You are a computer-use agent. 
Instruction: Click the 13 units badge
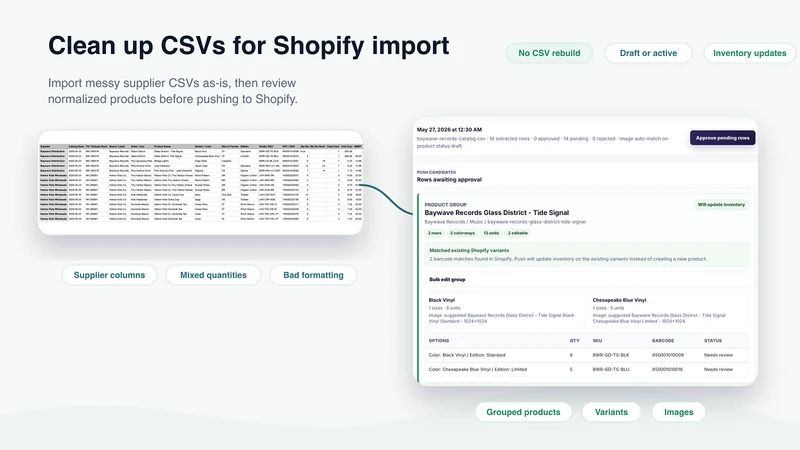pyautogui.click(x=491, y=233)
